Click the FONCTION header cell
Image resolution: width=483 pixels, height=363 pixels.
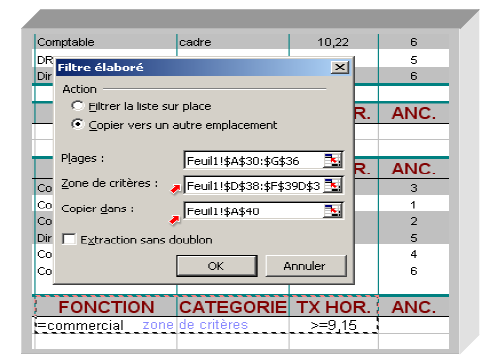tap(106, 307)
